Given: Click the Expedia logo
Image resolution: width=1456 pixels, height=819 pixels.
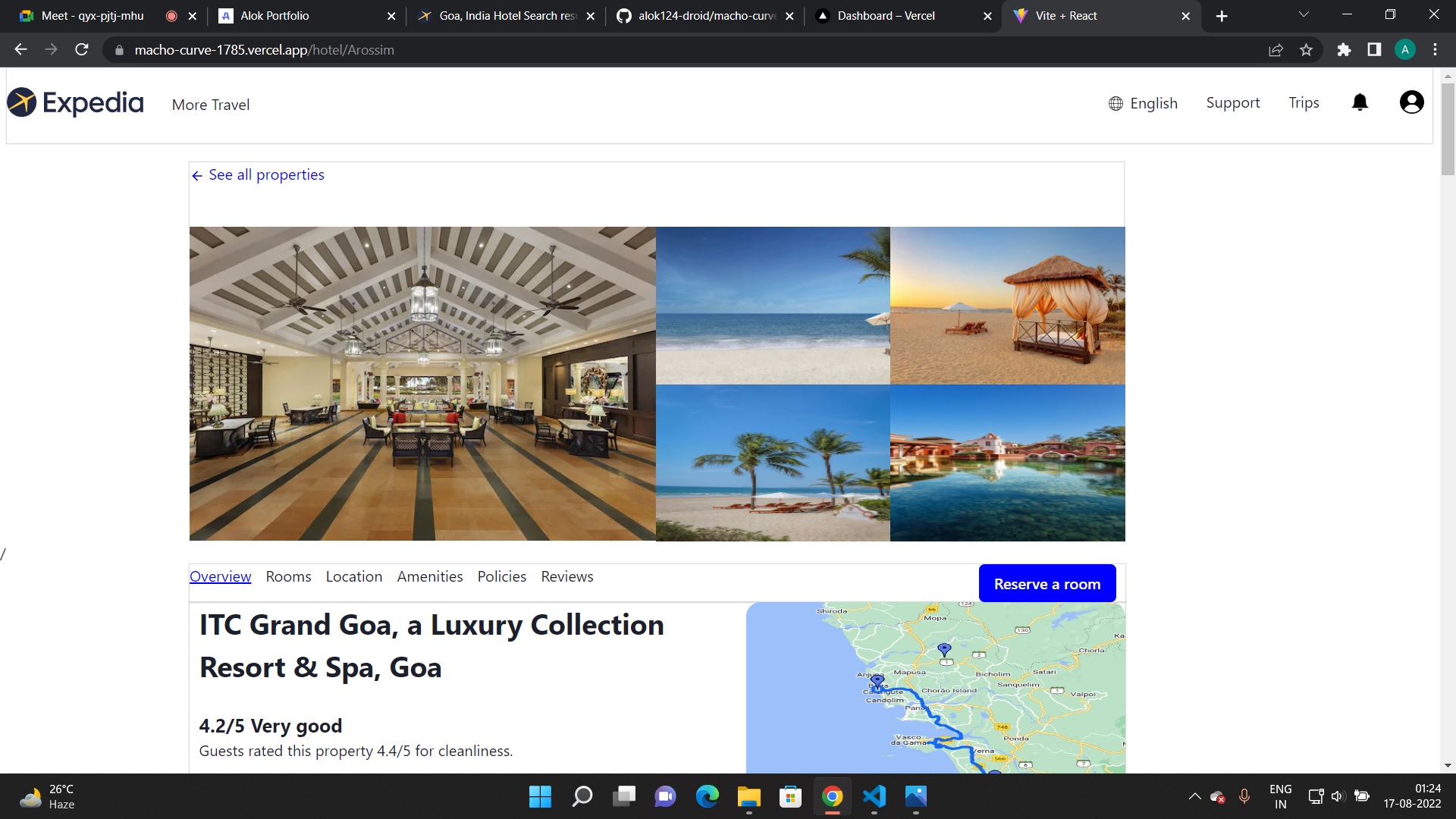Looking at the screenshot, I should tap(75, 102).
